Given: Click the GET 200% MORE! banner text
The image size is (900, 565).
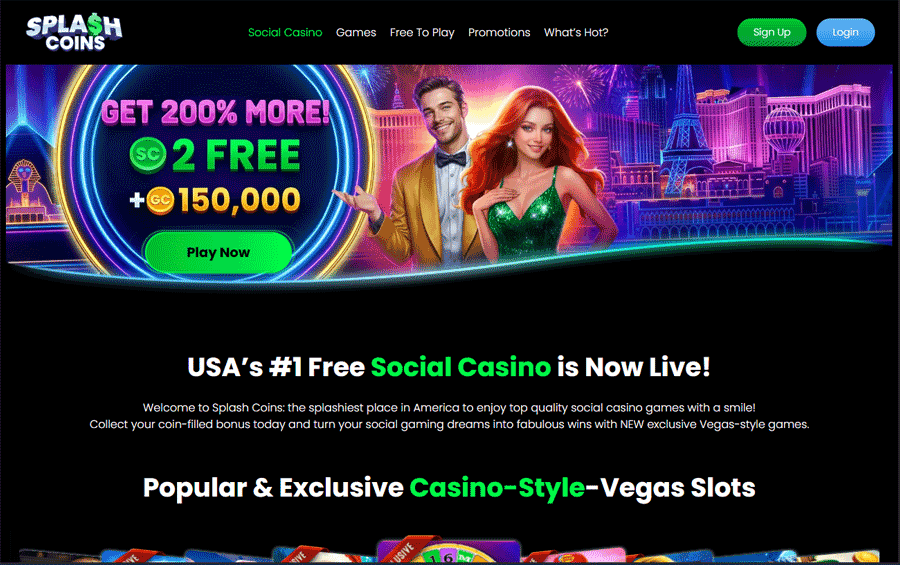Looking at the screenshot, I should (x=215, y=111).
